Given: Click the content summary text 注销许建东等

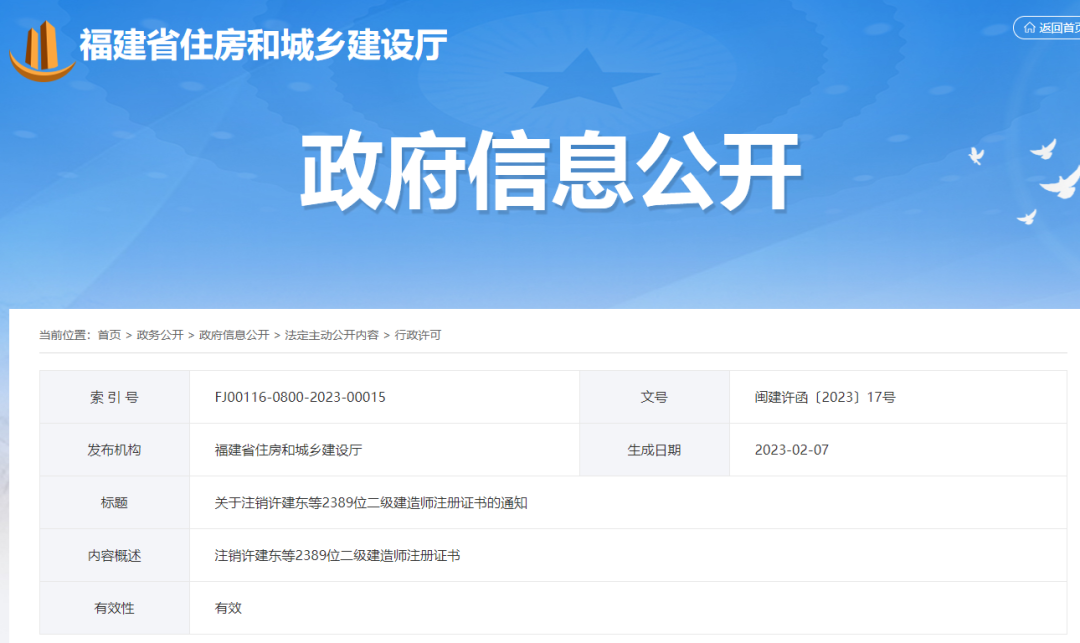Looking at the screenshot, I should pyautogui.click(x=337, y=555).
